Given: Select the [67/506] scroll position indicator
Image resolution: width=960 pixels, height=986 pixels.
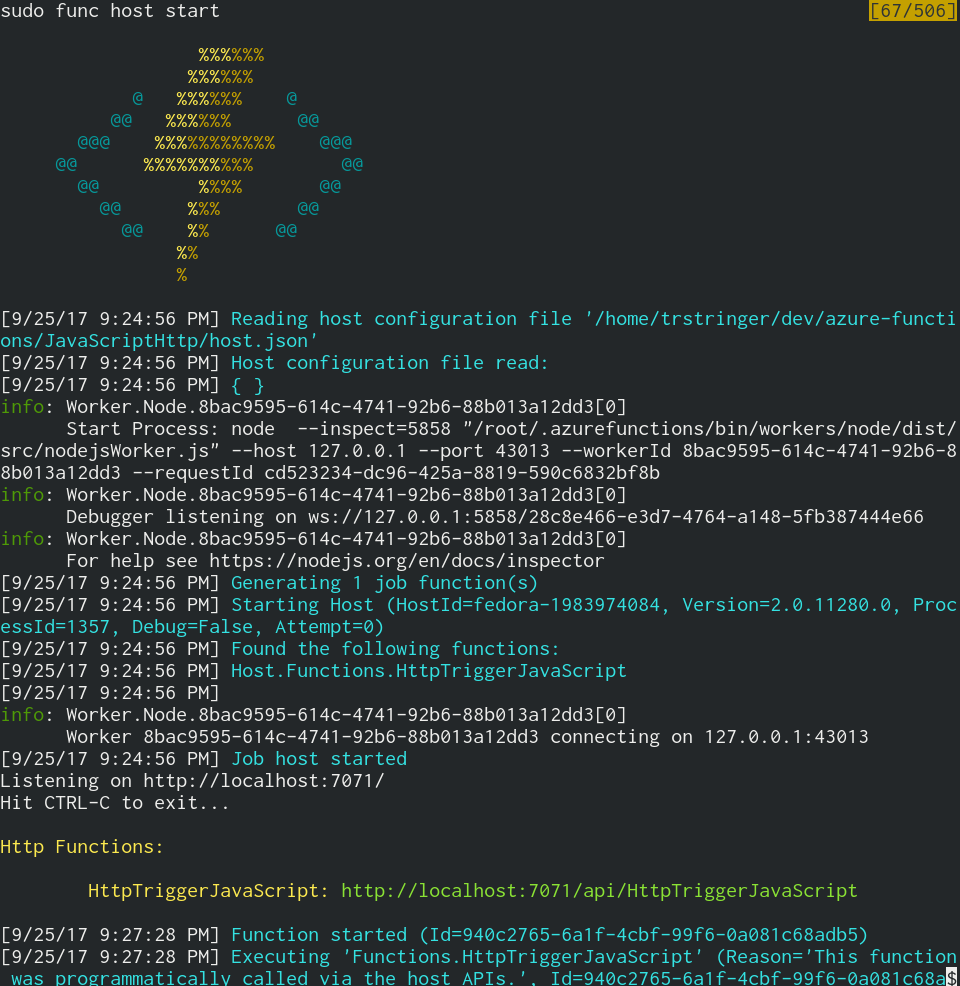Looking at the screenshot, I should click(x=912, y=11).
